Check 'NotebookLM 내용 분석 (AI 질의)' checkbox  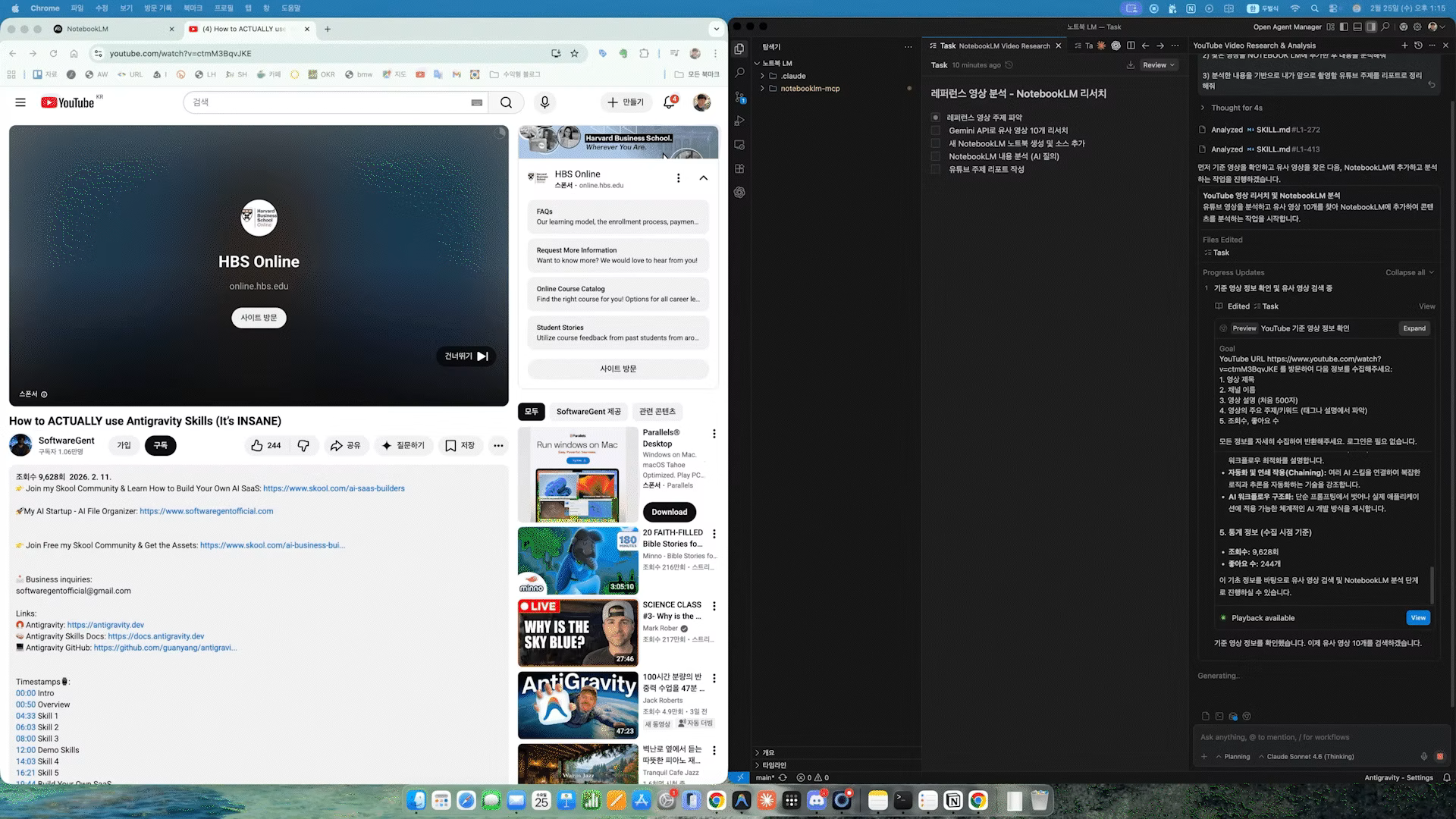click(x=935, y=156)
